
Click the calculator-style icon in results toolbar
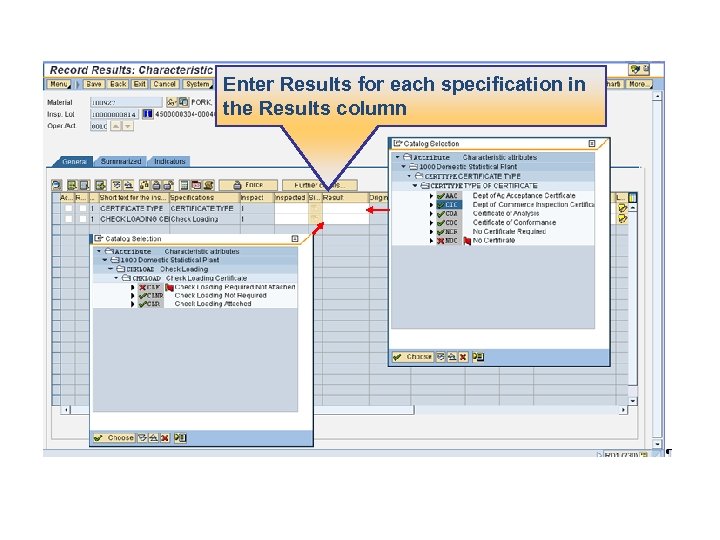[x=184, y=185]
